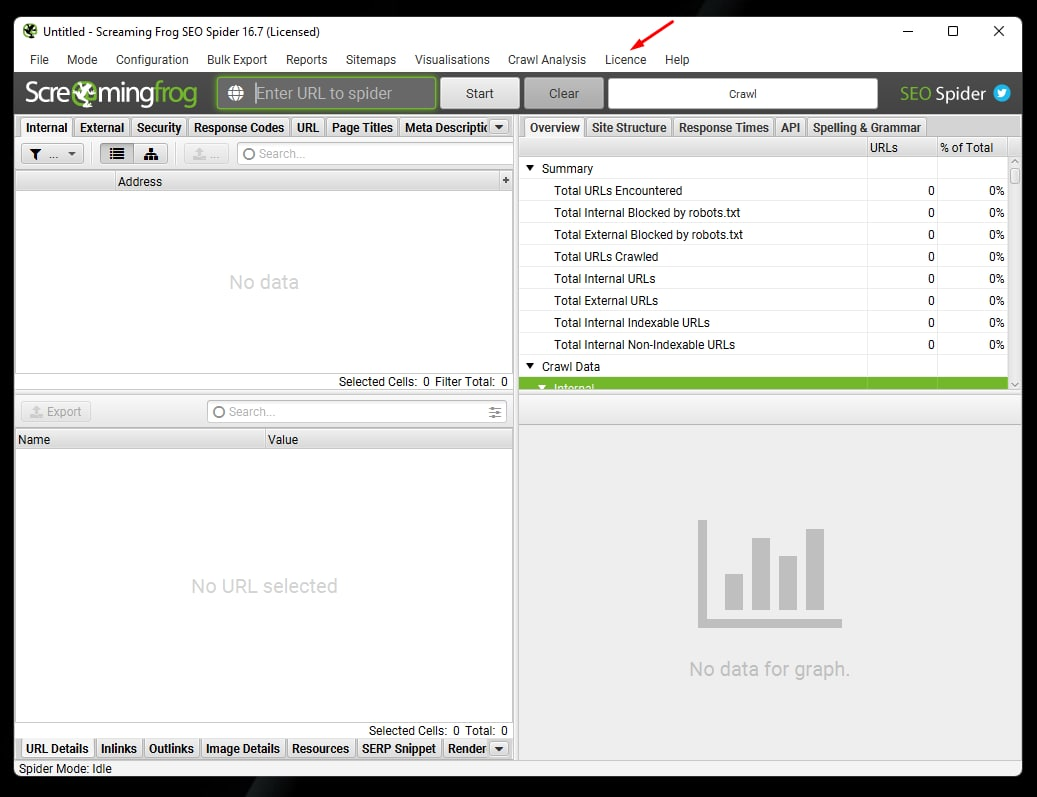1037x797 pixels.
Task: Open the Configuration menu
Action: pyautogui.click(x=152, y=60)
